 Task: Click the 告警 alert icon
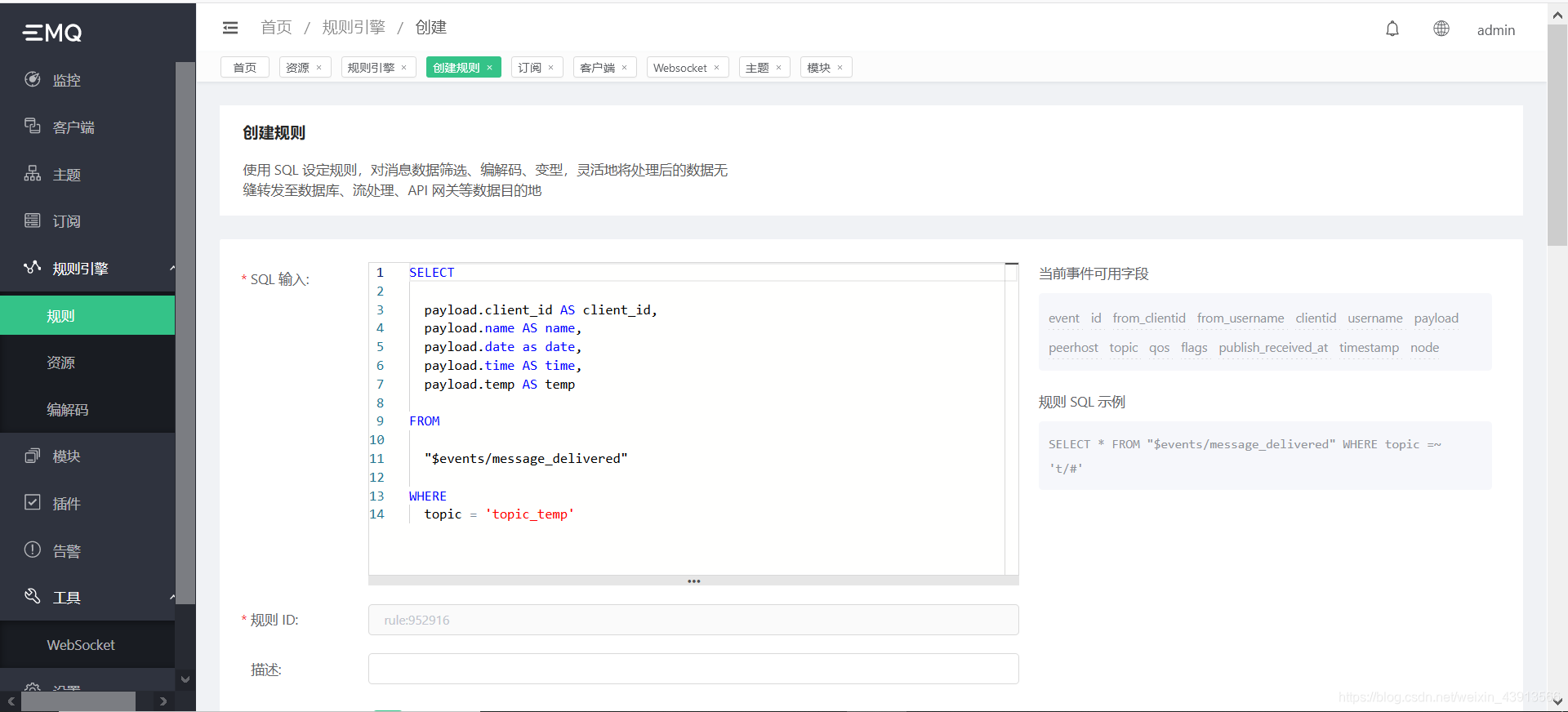click(33, 550)
